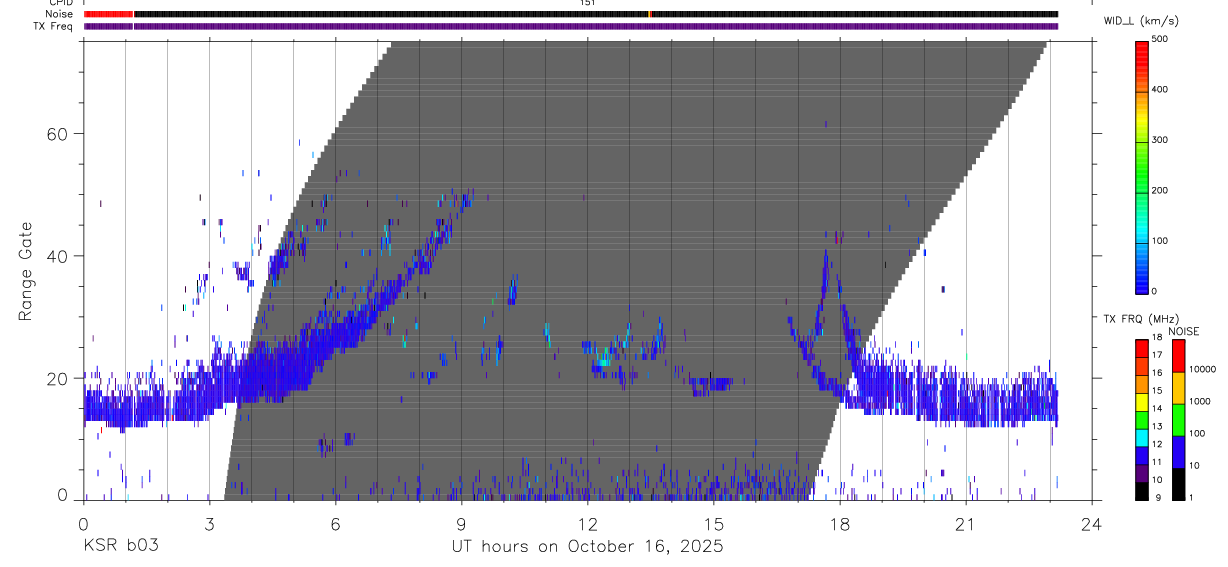This screenshot has height=567, width=1228.
Task: Click the '17' label on the TX FRQ legend
Action: 1157,355
